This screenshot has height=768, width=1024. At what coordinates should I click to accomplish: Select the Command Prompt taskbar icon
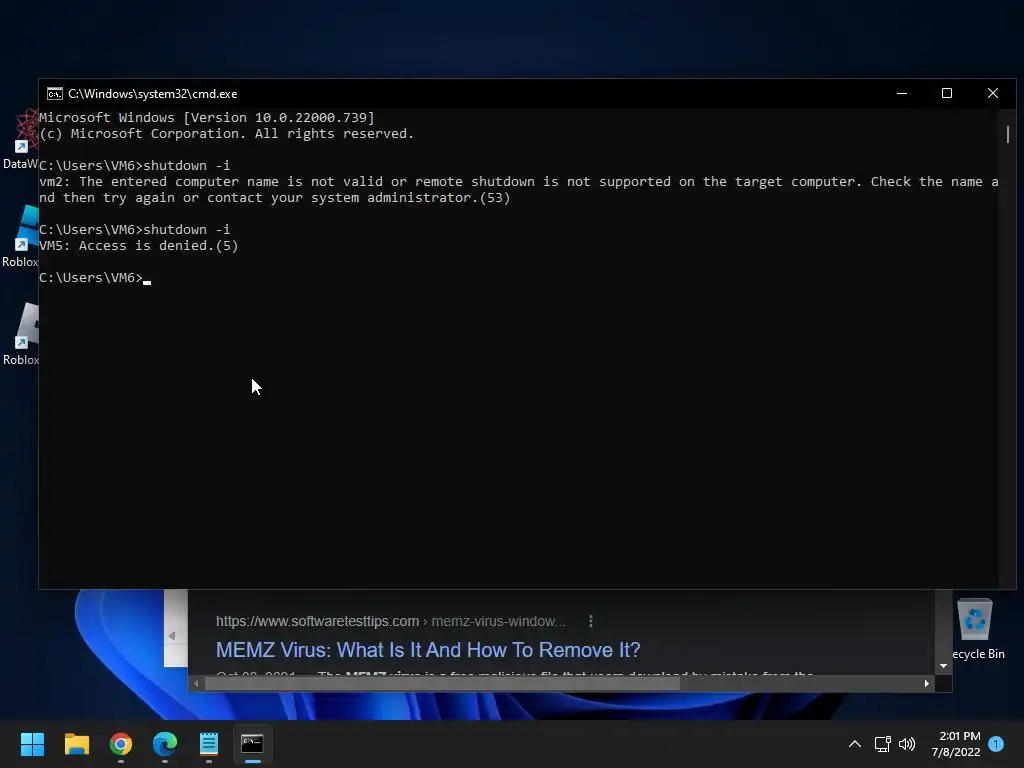[253, 744]
